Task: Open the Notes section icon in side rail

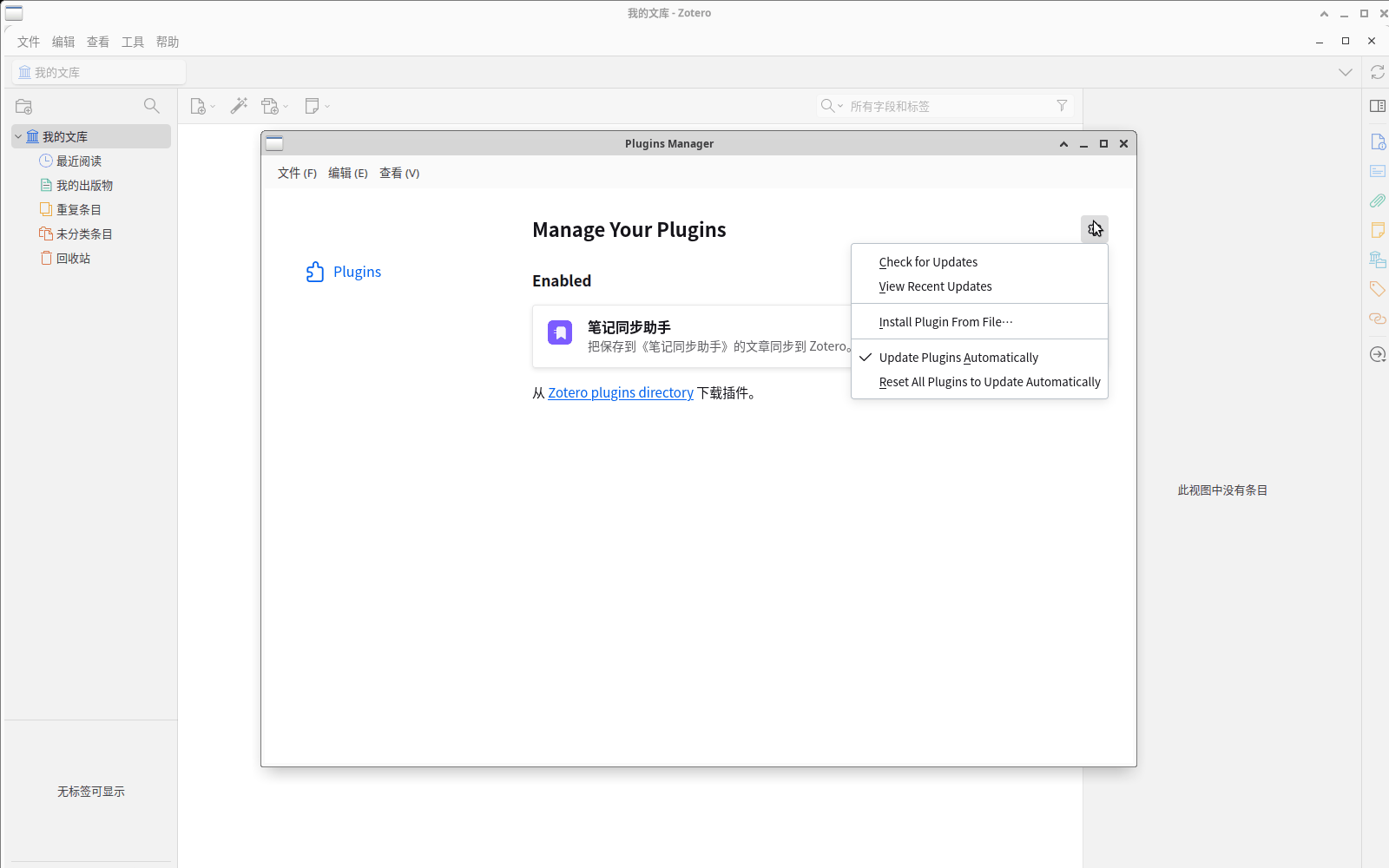Action: click(x=1378, y=230)
